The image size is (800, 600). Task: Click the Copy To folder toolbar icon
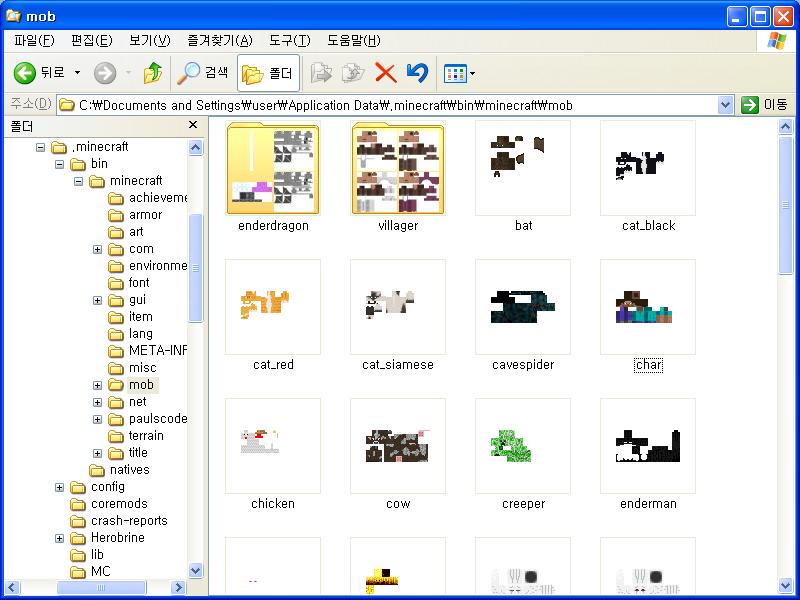[x=353, y=73]
